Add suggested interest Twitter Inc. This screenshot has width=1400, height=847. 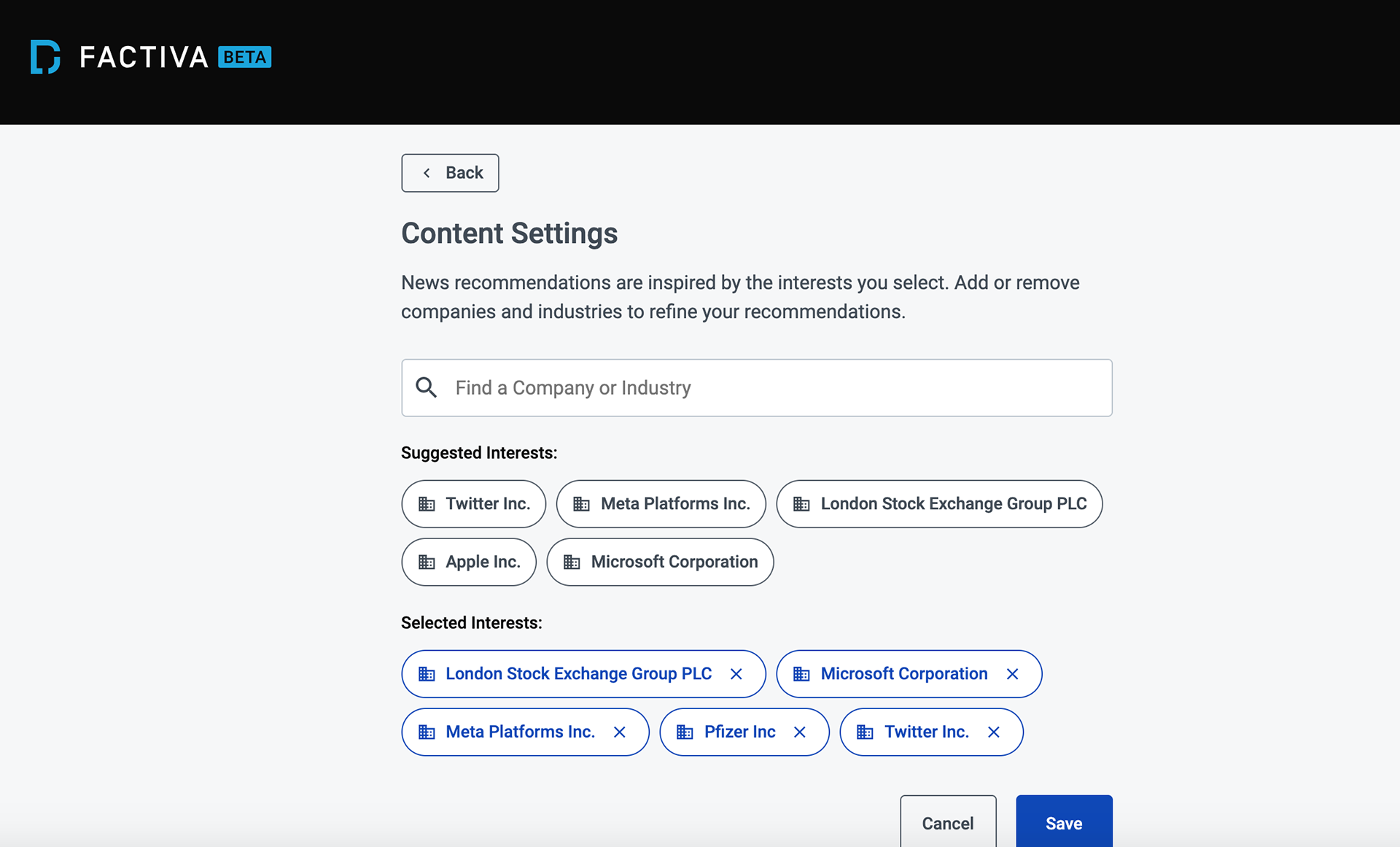473,503
